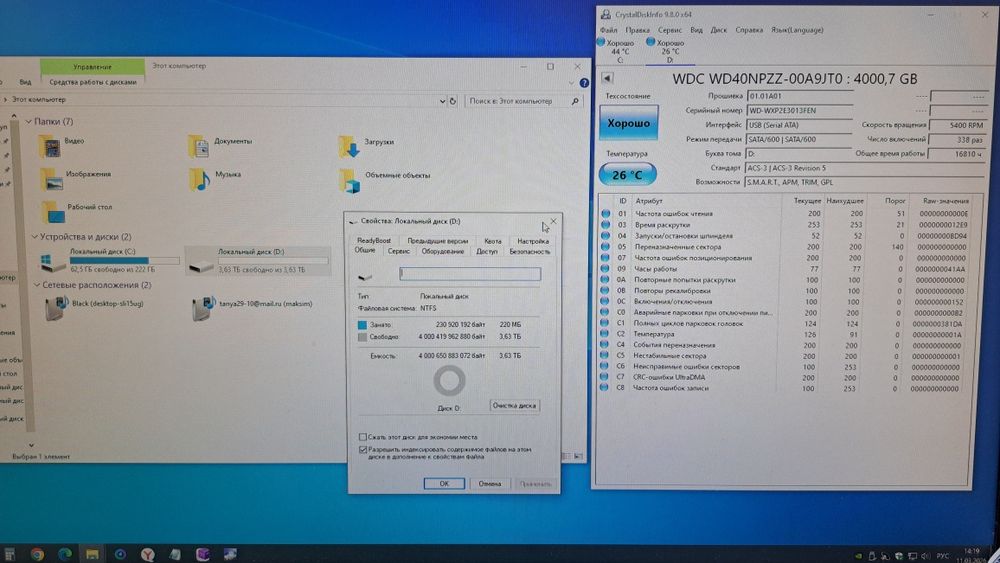This screenshot has height=563, width=1000.
Task: Open Язык(Language) menu
Action: pos(797,30)
